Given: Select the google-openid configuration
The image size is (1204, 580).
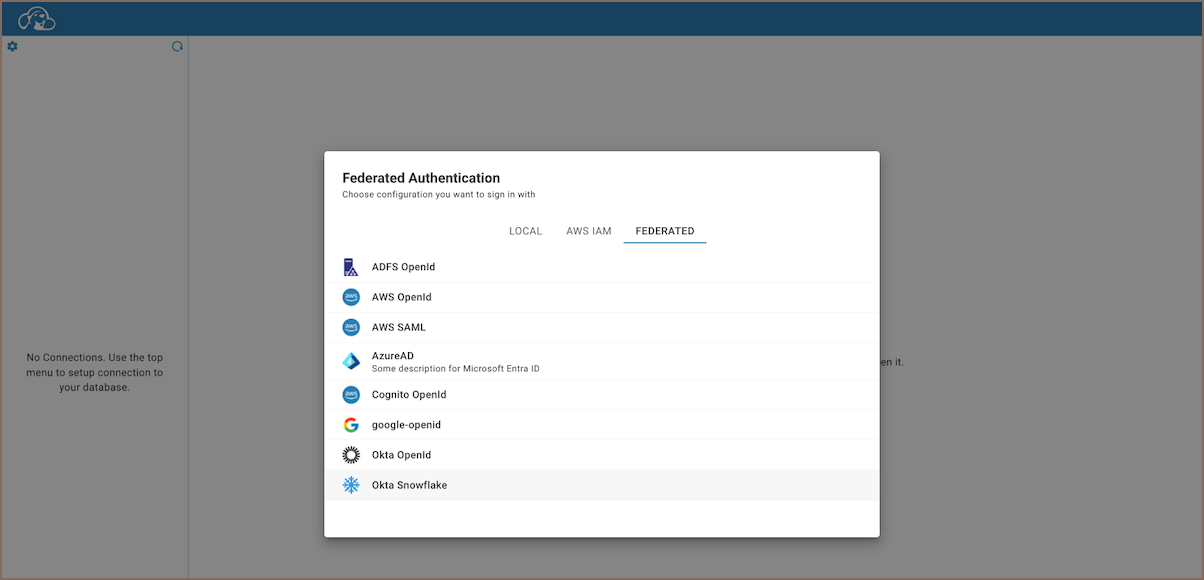Looking at the screenshot, I should (406, 425).
